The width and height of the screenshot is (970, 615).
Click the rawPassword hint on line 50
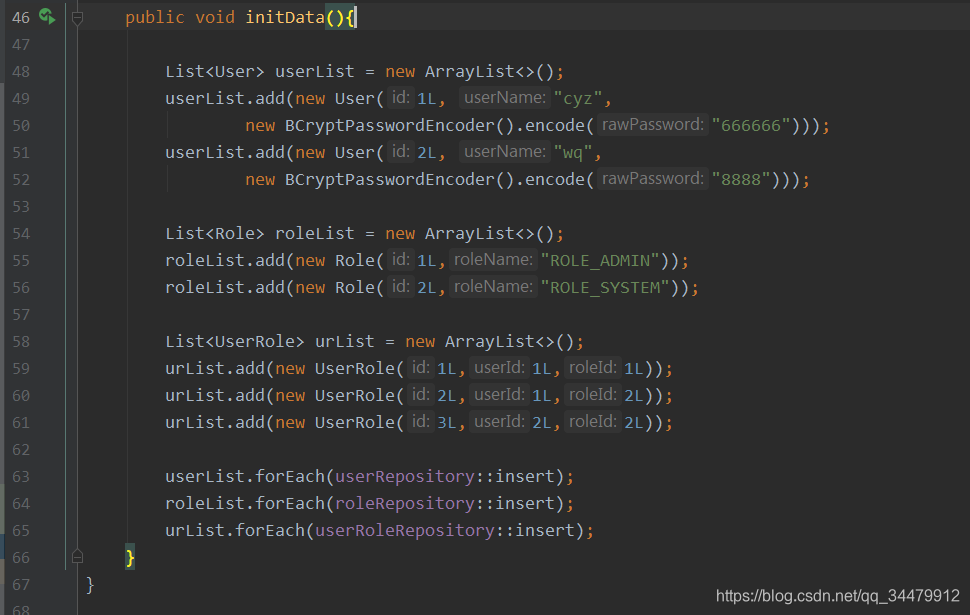click(653, 125)
